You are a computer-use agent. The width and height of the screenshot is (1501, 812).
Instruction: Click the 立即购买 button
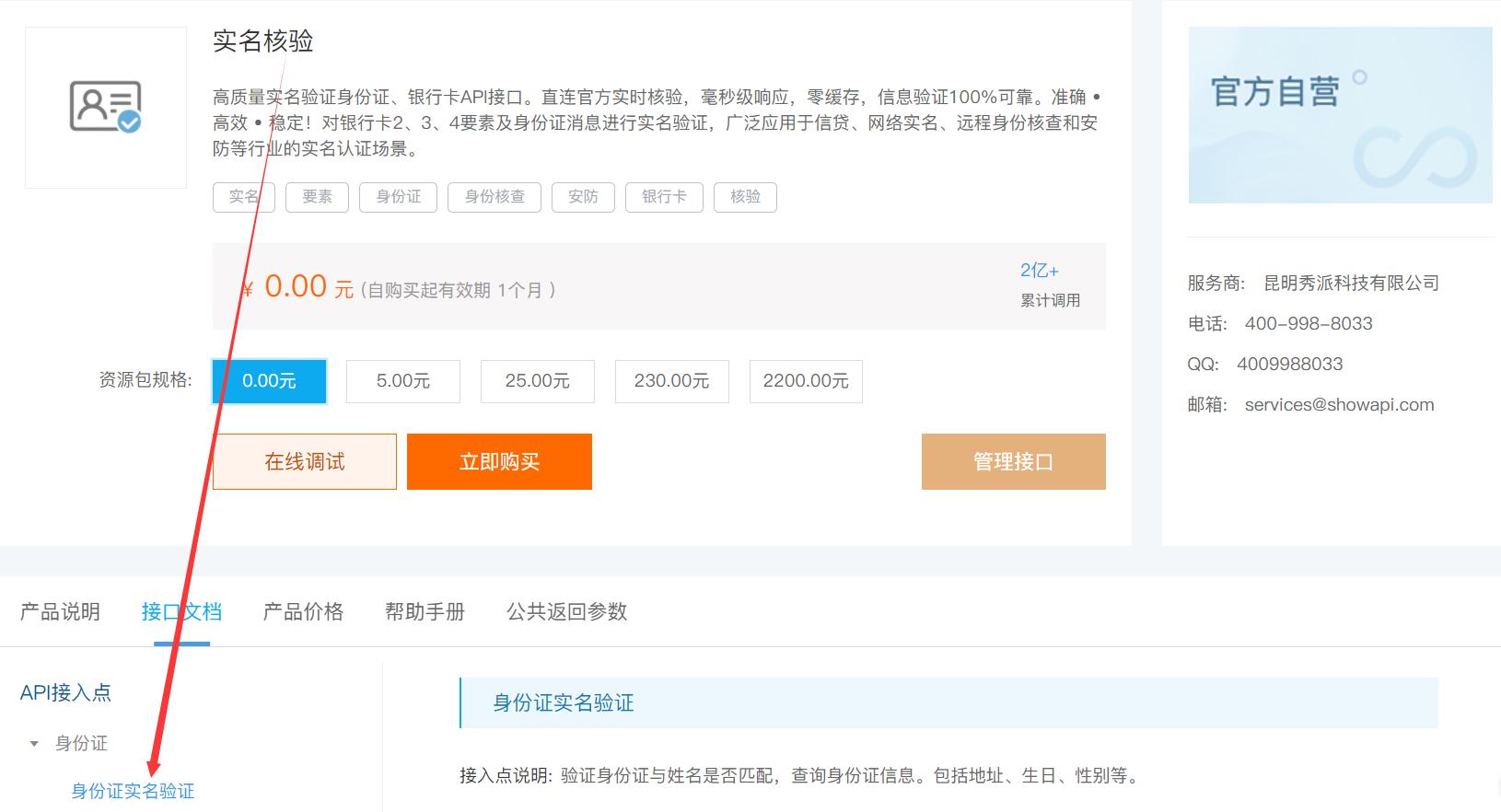pyautogui.click(x=499, y=461)
